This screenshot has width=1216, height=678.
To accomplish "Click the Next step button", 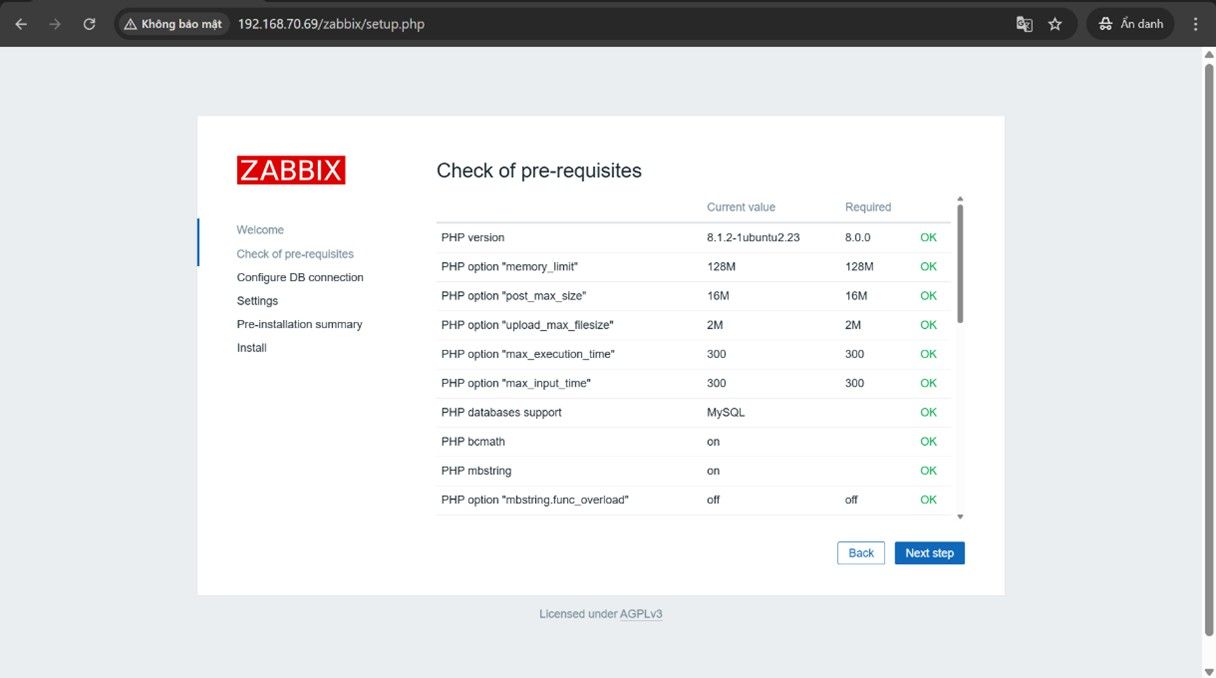I will click(x=929, y=553).
